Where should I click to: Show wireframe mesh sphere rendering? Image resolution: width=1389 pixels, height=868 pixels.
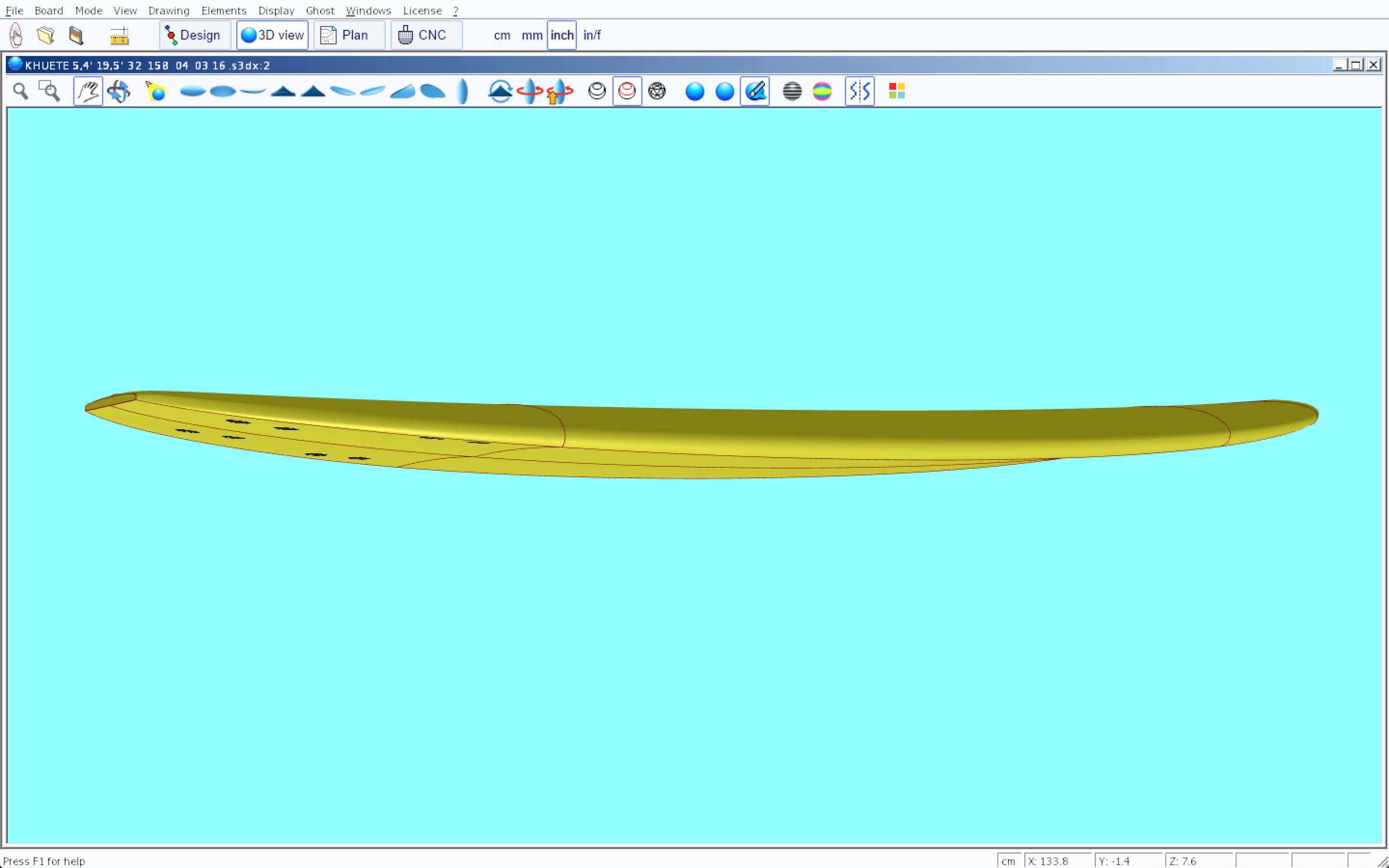coord(656,91)
